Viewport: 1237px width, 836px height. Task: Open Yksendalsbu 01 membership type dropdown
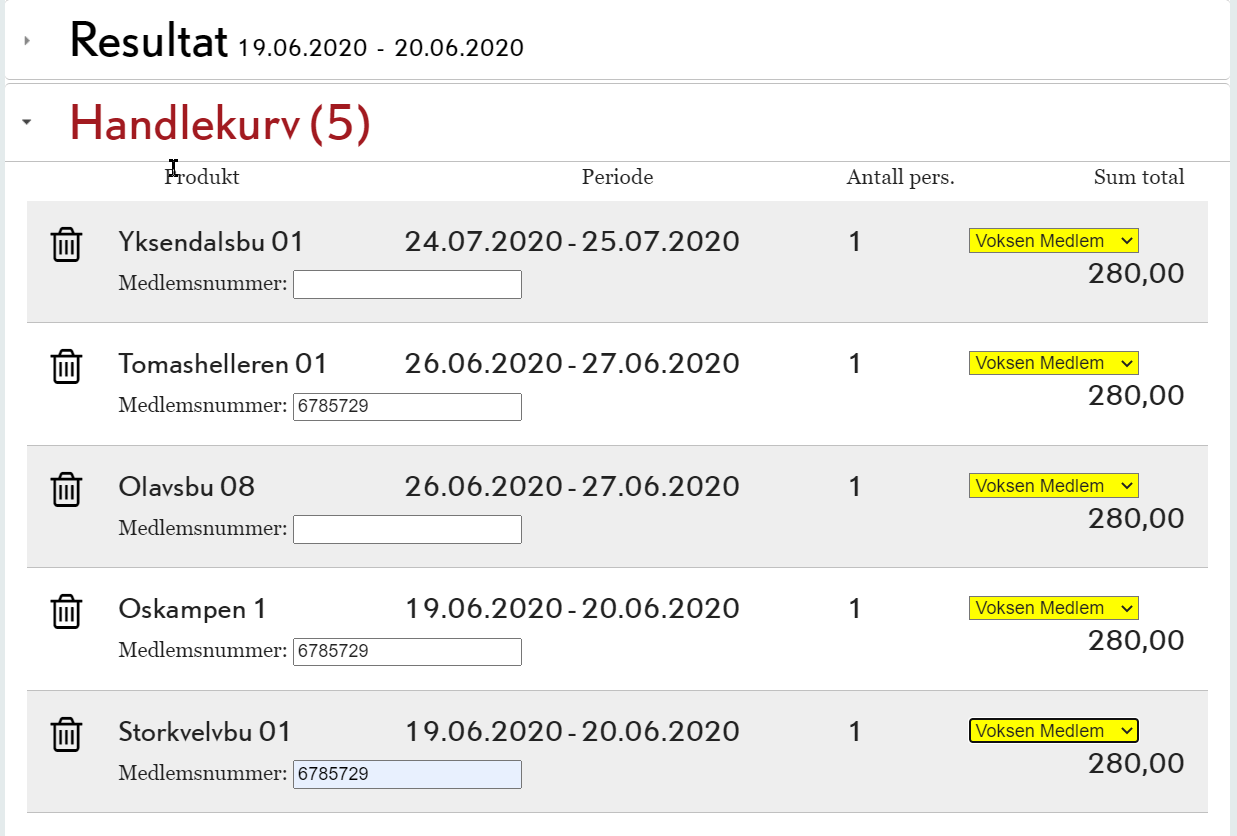click(1053, 241)
